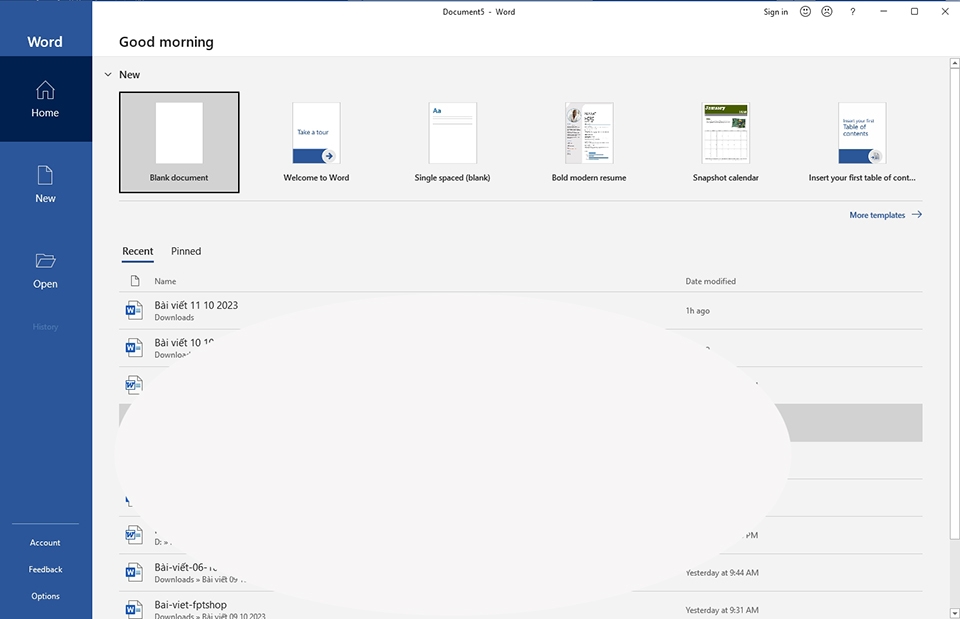Open Word Options
The width and height of the screenshot is (960, 619).
pyautogui.click(x=45, y=596)
